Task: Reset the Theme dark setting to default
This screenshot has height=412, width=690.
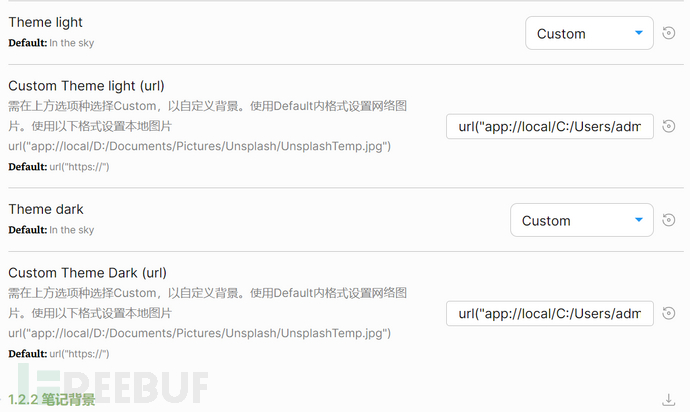Action: pyautogui.click(x=669, y=220)
